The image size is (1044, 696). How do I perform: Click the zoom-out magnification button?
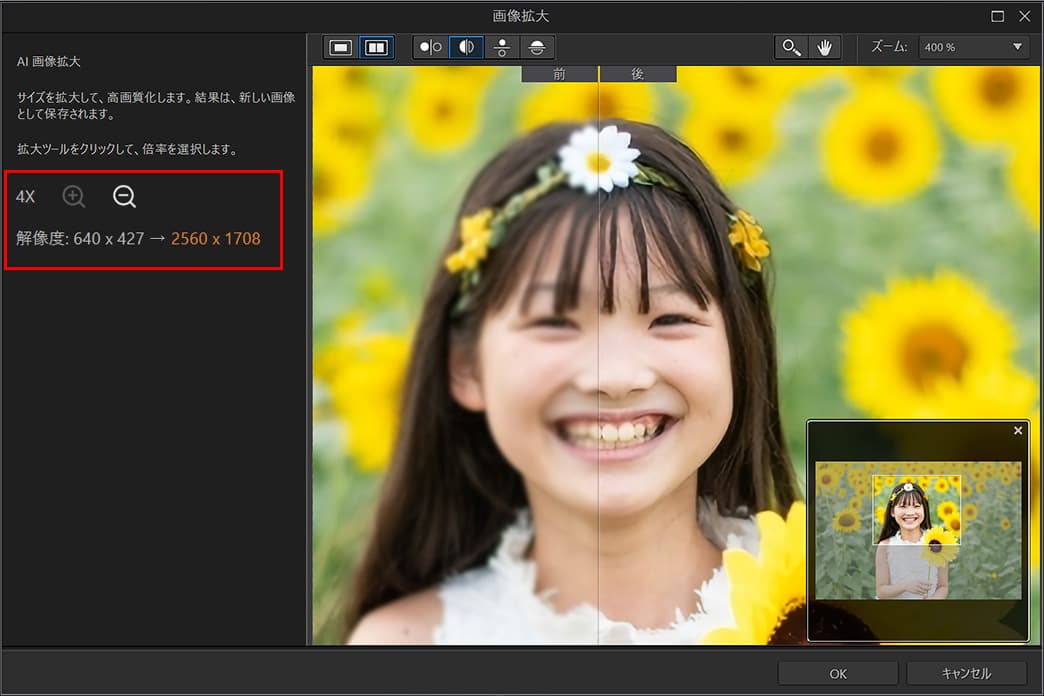pos(124,196)
